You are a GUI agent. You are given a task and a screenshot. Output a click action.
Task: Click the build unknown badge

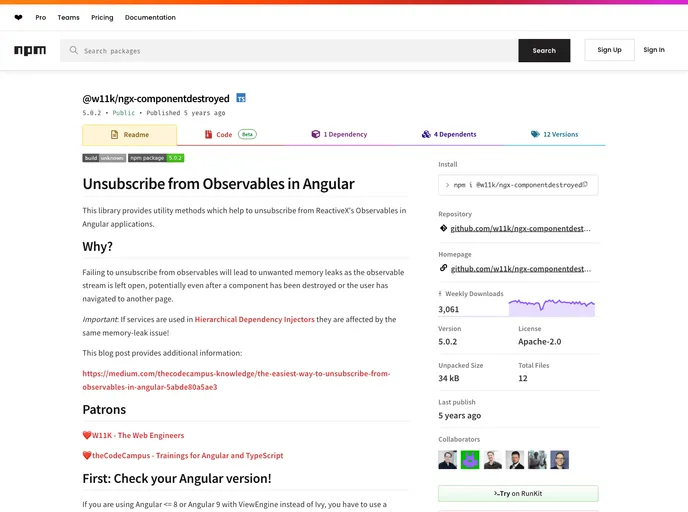point(104,158)
